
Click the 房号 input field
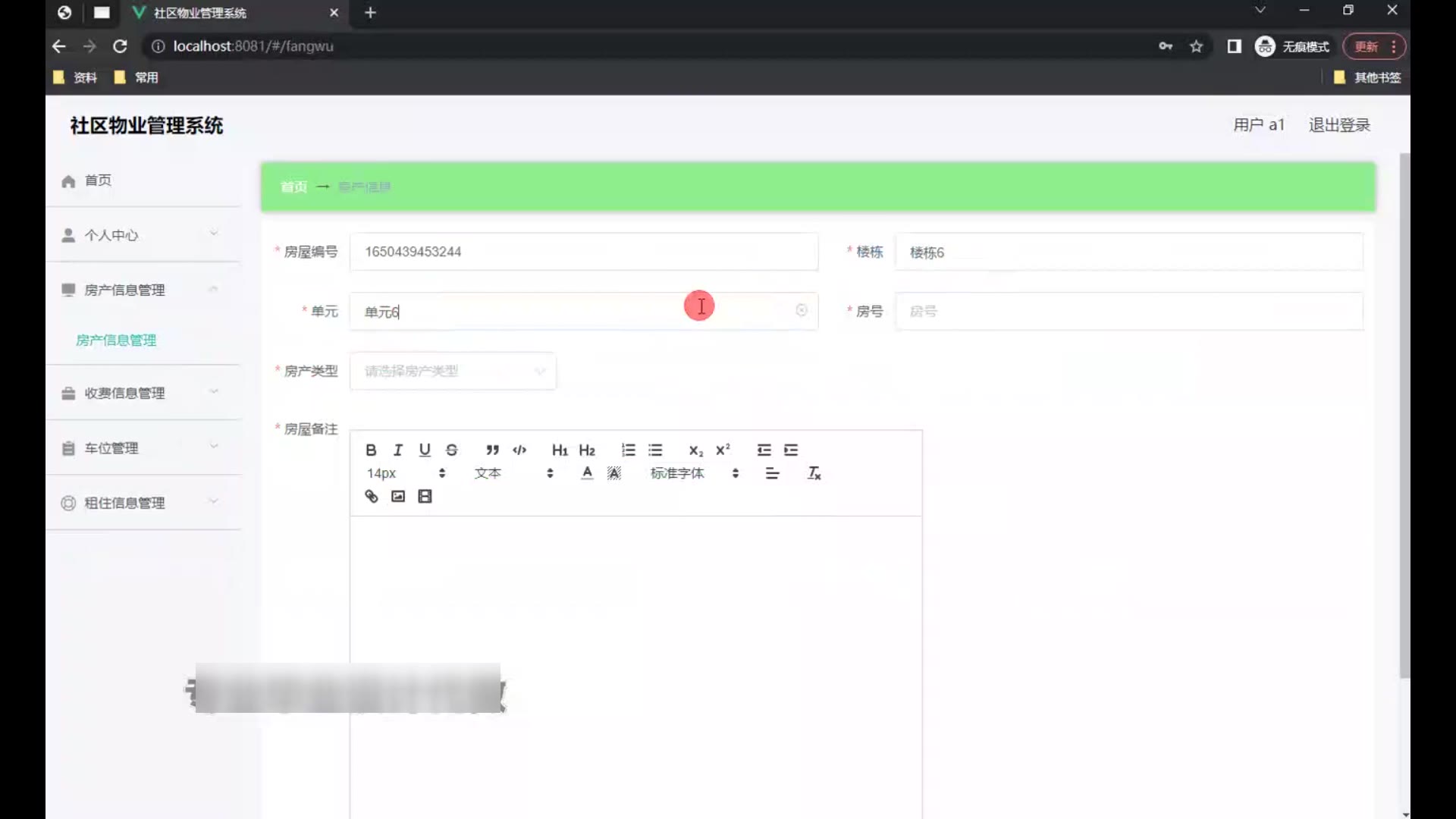tap(1128, 311)
